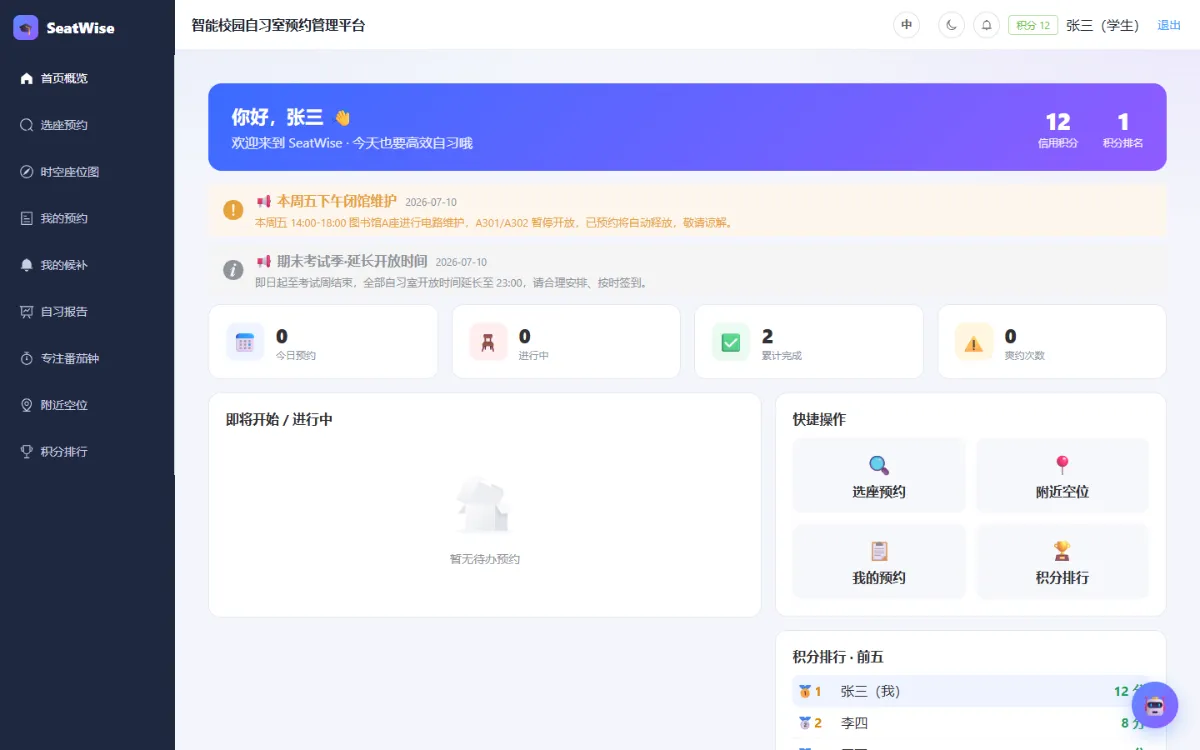Image resolution: width=1200 pixels, height=750 pixels.
Task: Click the 积分排行 trophy sidebar icon
Action: pos(27,451)
